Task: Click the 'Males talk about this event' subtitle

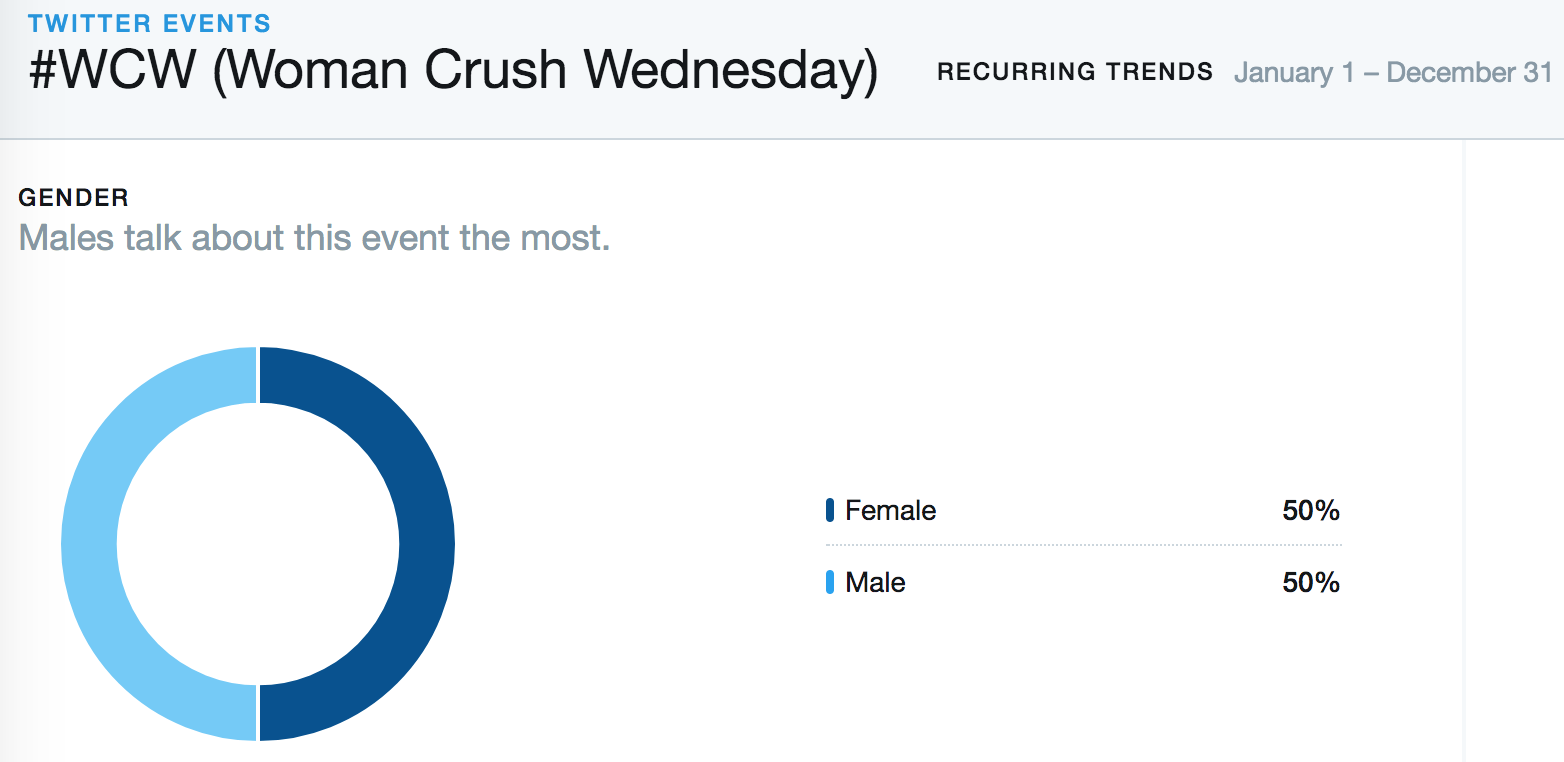Action: (x=314, y=239)
